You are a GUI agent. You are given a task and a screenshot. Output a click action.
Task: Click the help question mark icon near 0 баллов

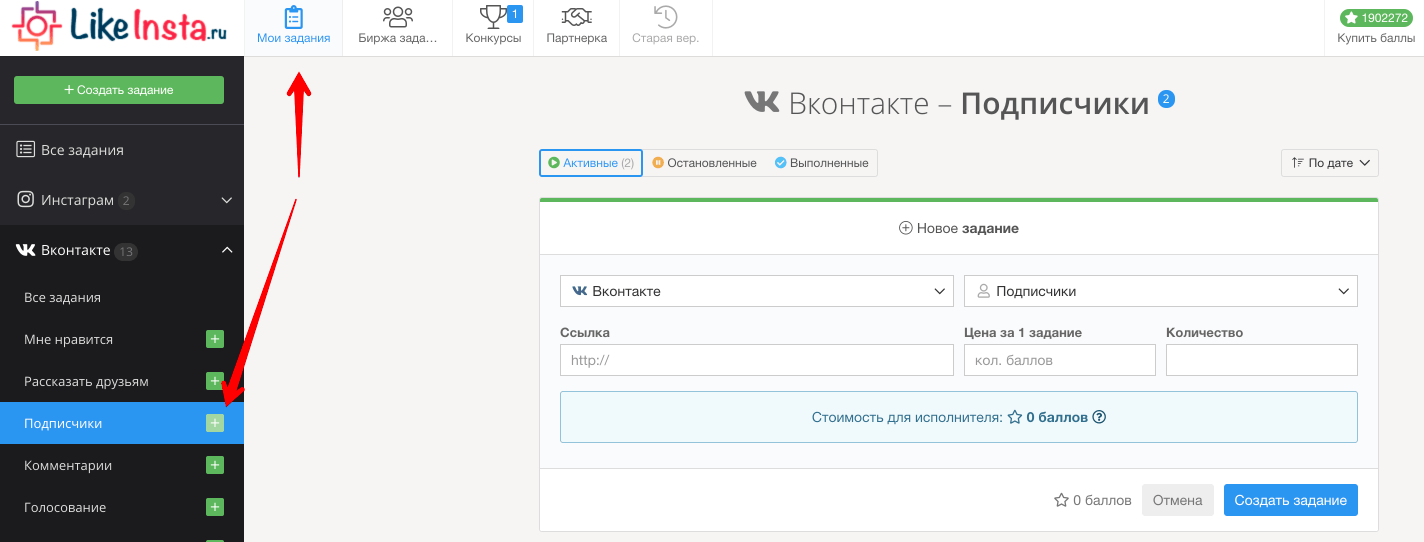(1099, 417)
